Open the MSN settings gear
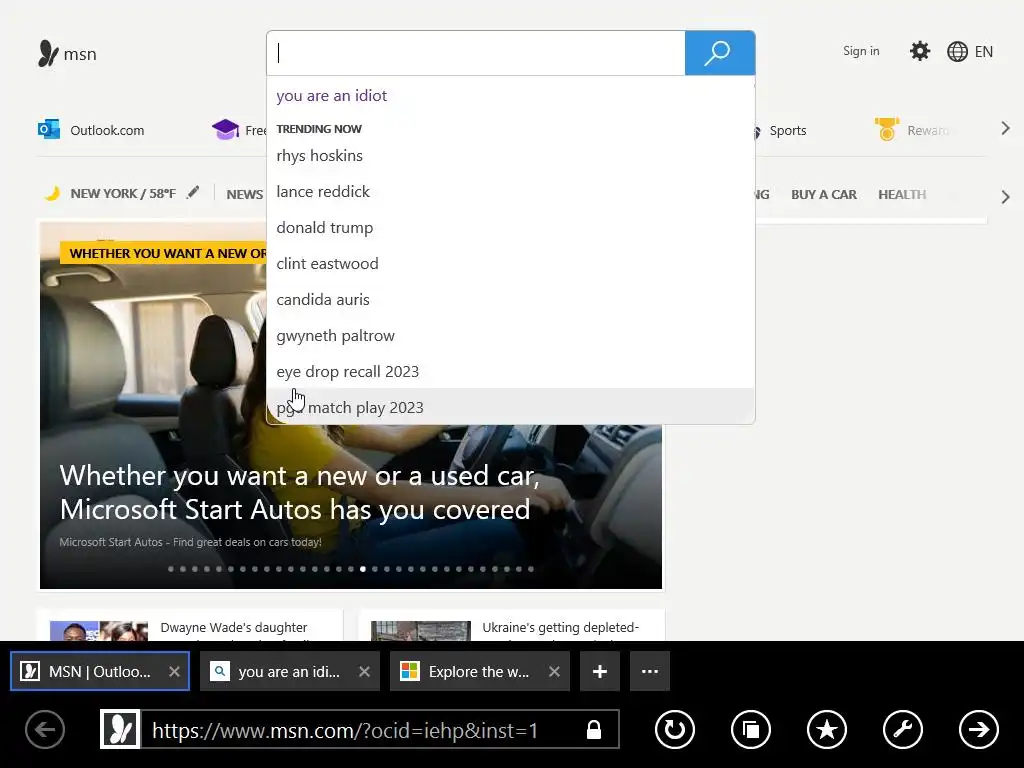 (920, 52)
